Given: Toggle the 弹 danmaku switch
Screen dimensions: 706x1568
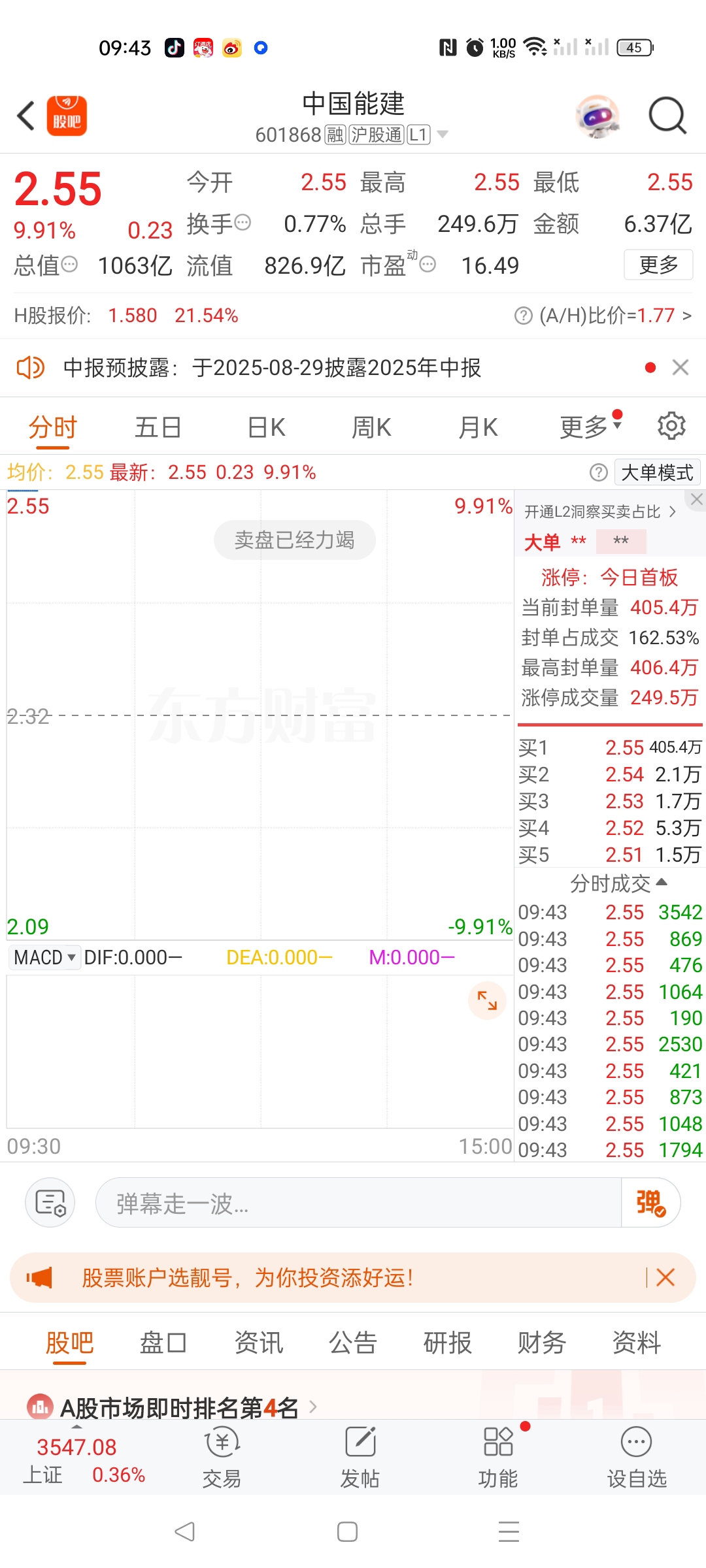Looking at the screenshot, I should click(x=650, y=1203).
